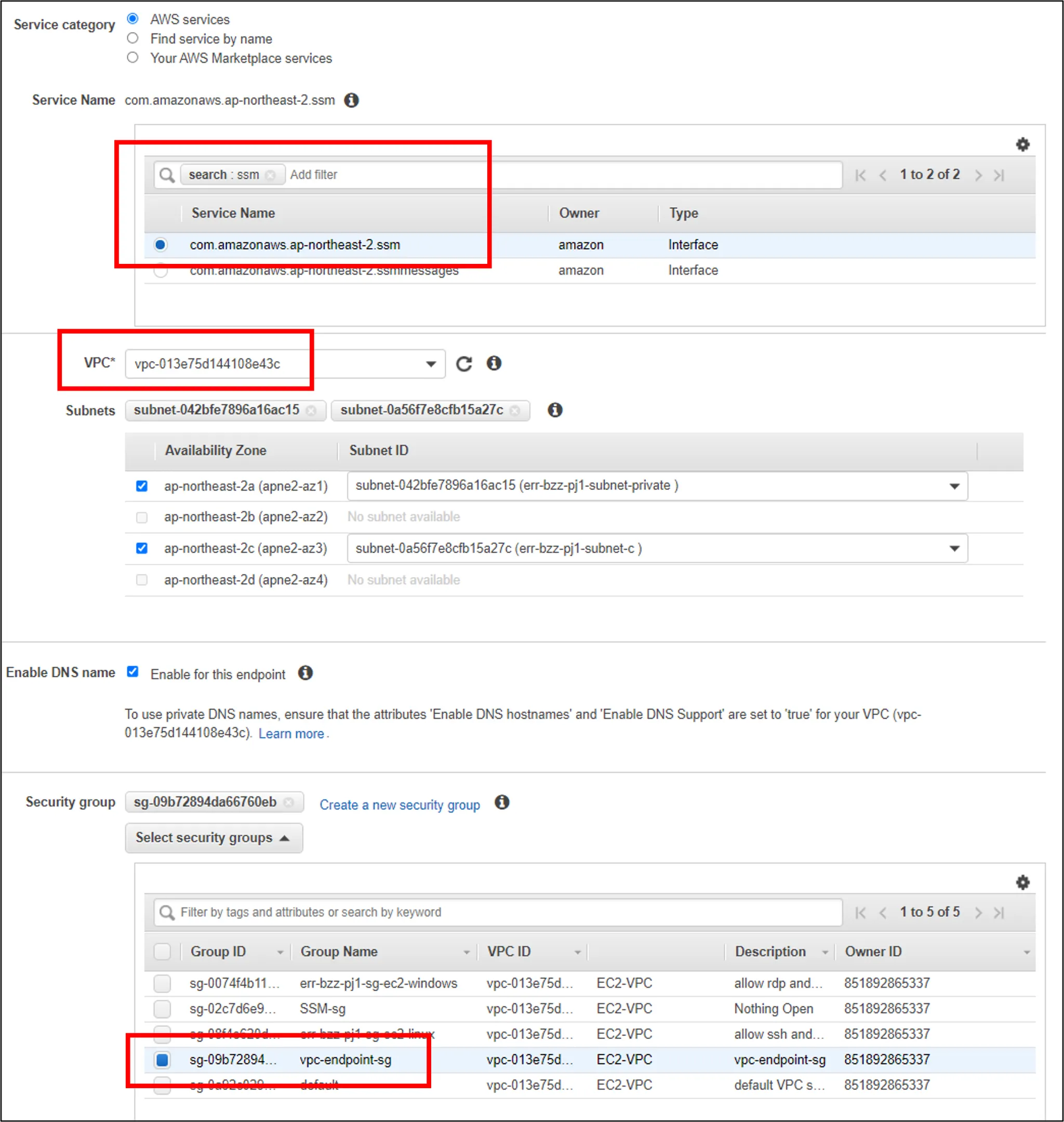Go to next page of security groups

[978, 912]
